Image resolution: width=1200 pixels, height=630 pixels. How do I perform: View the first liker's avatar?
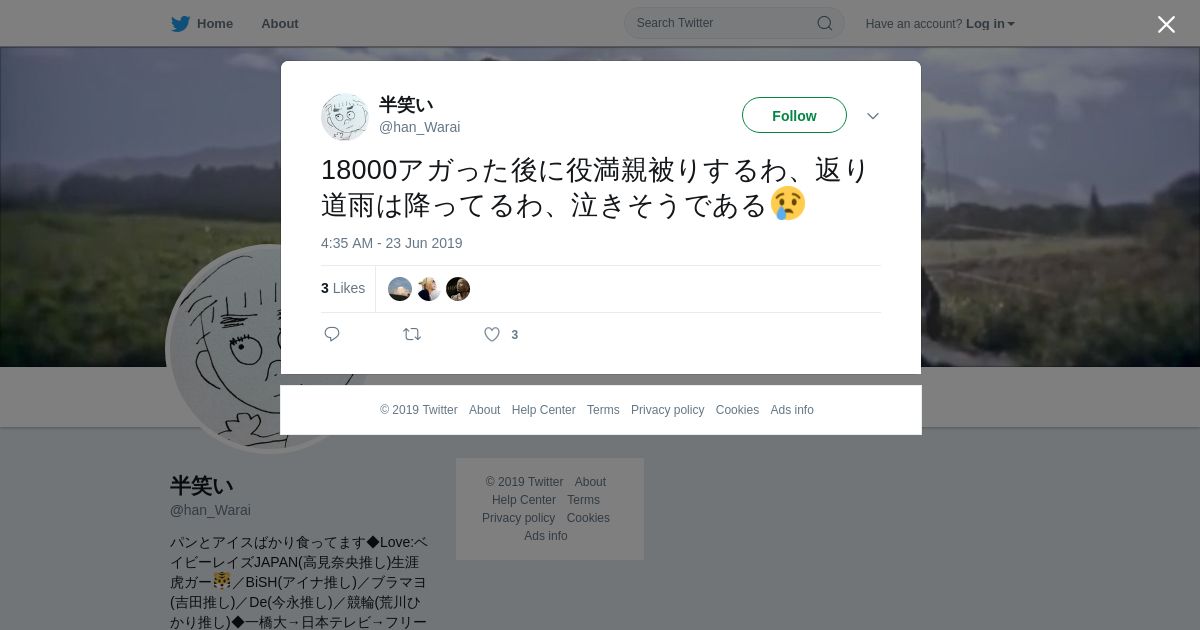pyautogui.click(x=400, y=289)
